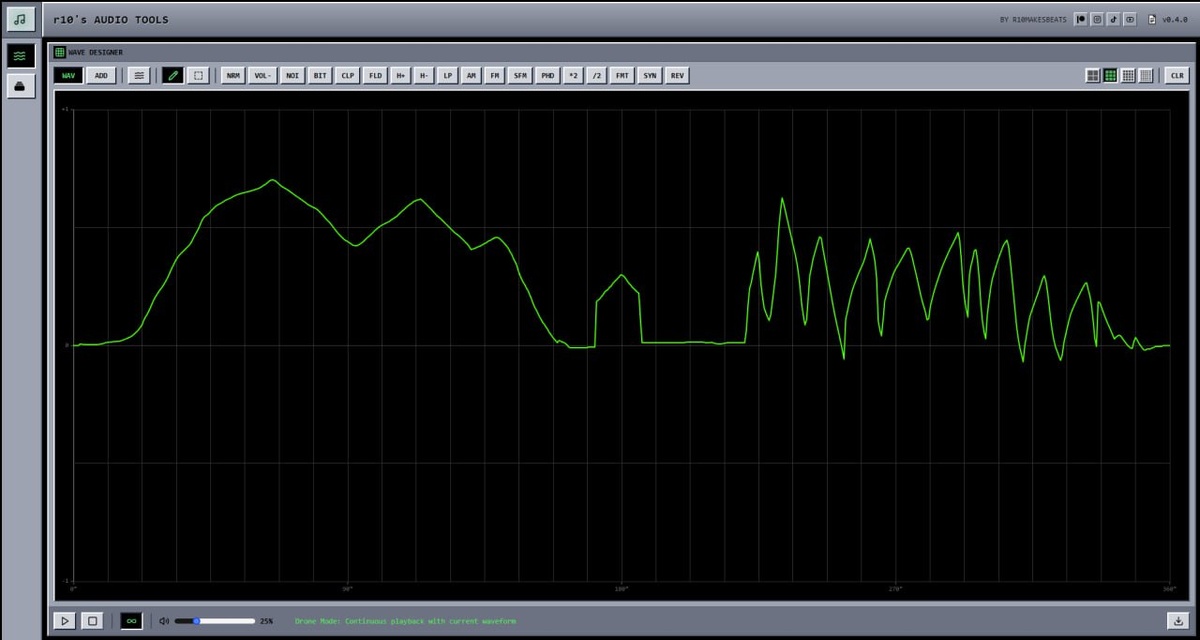Select the dashed rectangle selection tool
Image resolution: width=1200 pixels, height=640 pixels.
click(198, 75)
